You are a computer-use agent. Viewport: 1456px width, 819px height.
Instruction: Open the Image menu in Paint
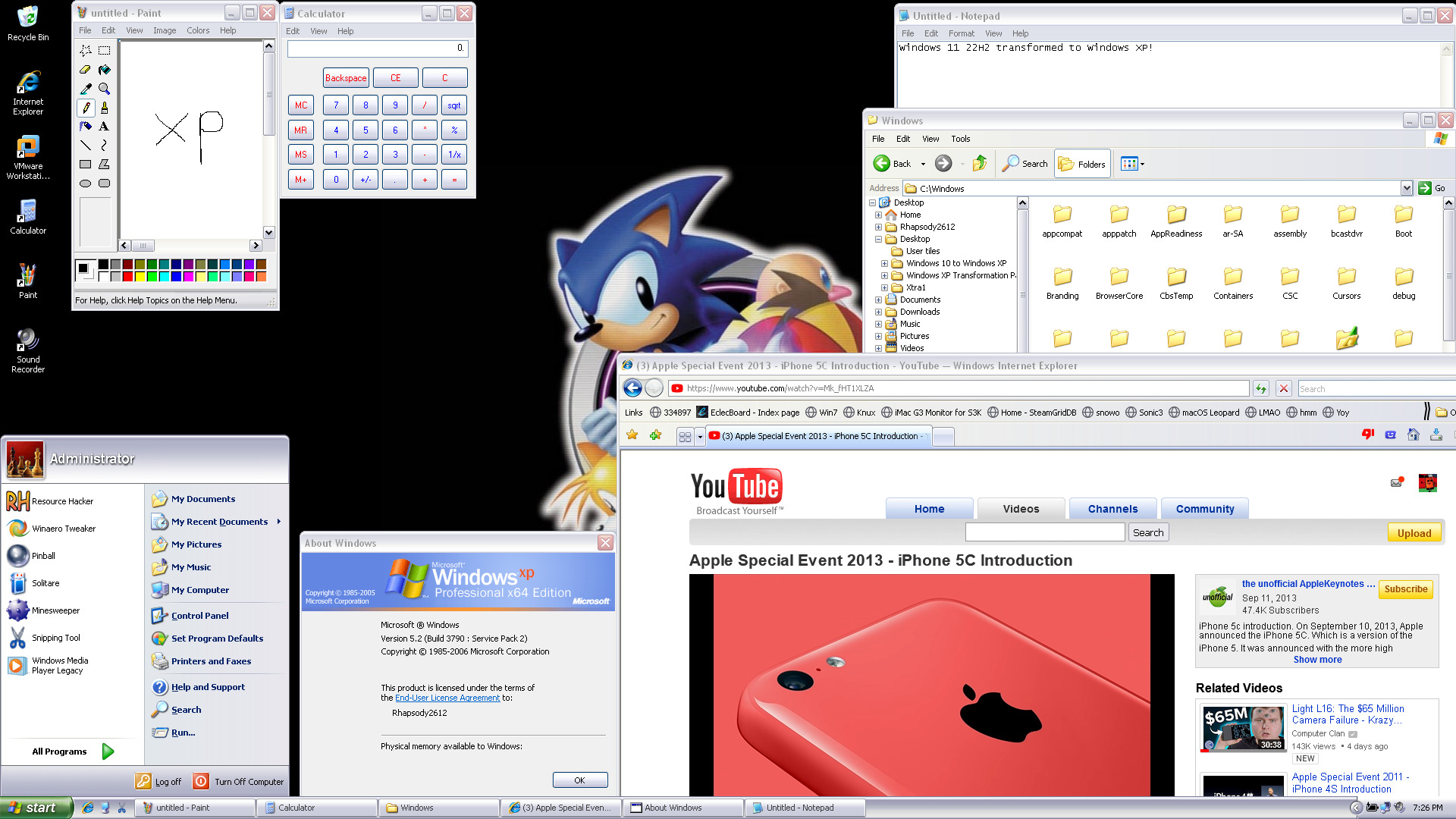(x=165, y=30)
